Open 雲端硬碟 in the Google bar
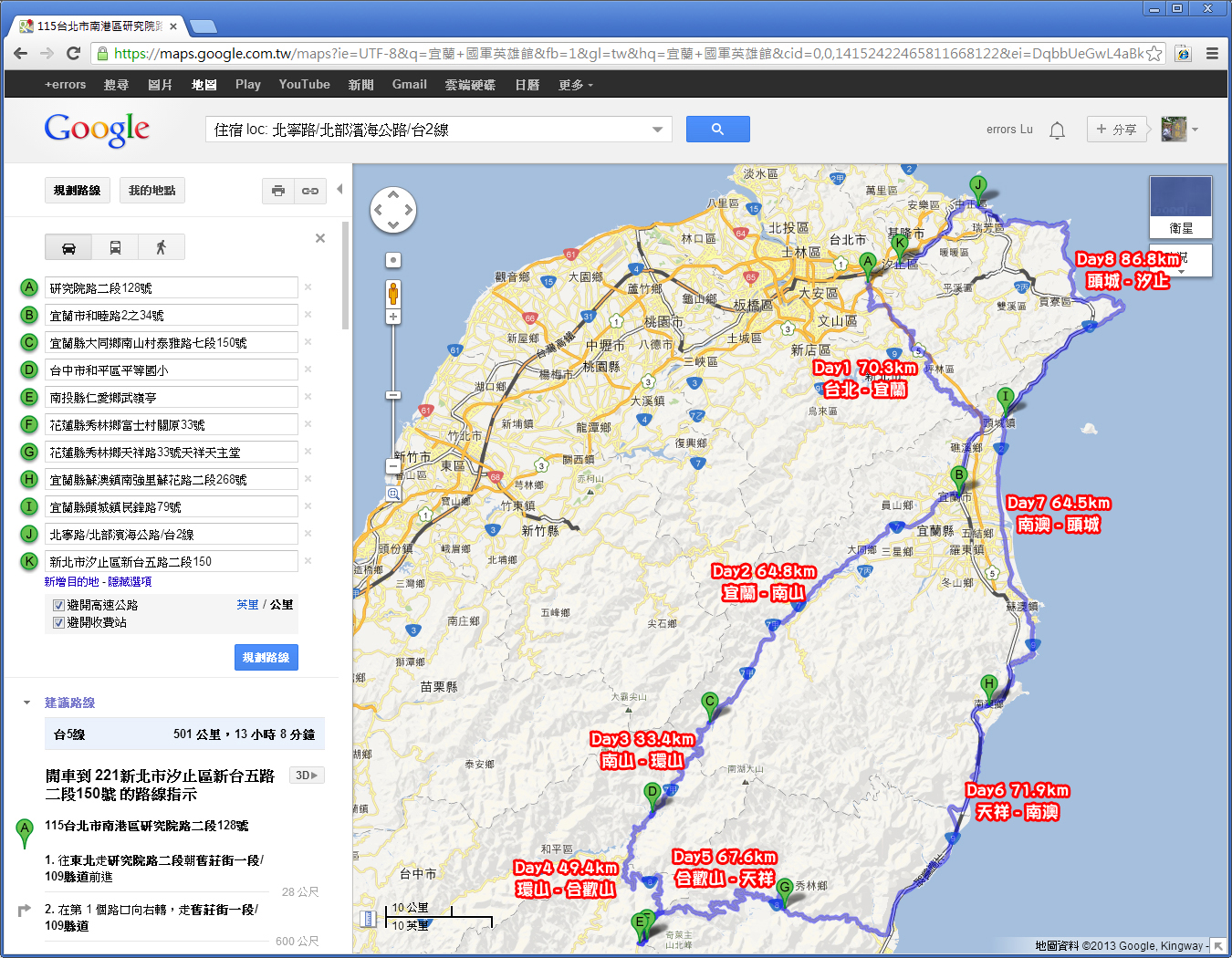 [x=470, y=85]
